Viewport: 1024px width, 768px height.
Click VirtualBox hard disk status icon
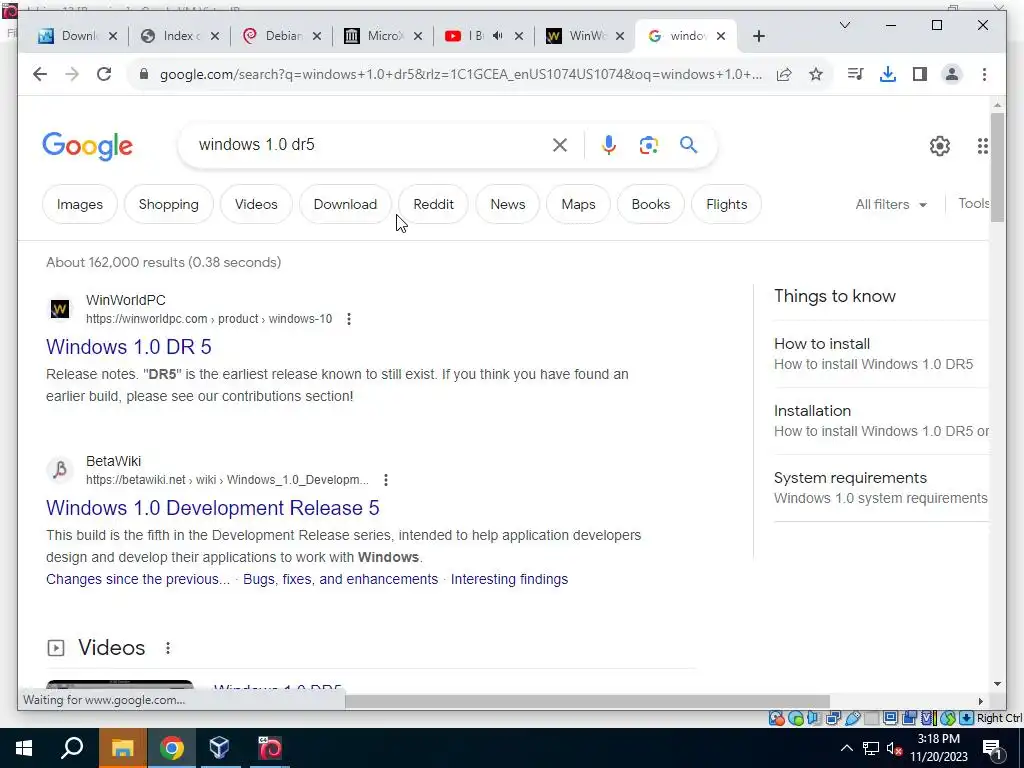(776, 718)
